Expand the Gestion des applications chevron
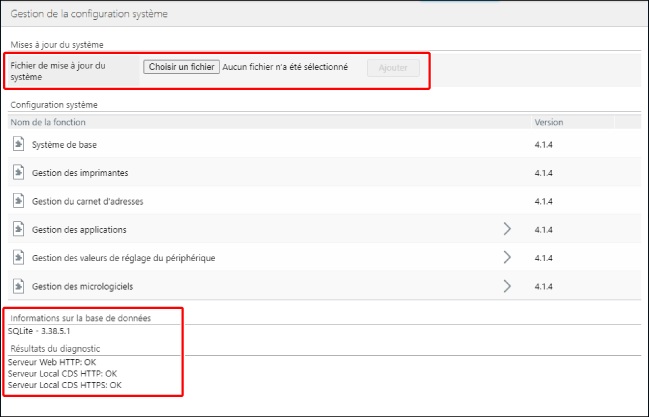 click(507, 229)
